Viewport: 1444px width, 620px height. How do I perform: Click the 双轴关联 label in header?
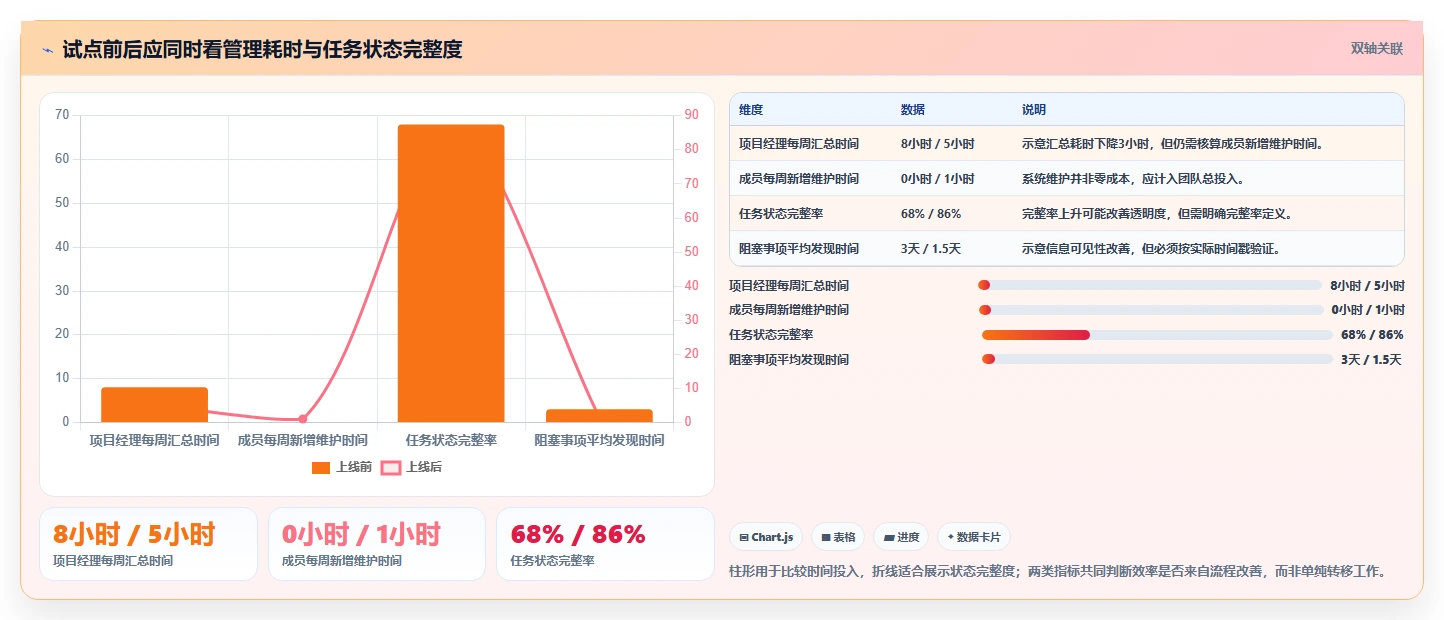1377,49
